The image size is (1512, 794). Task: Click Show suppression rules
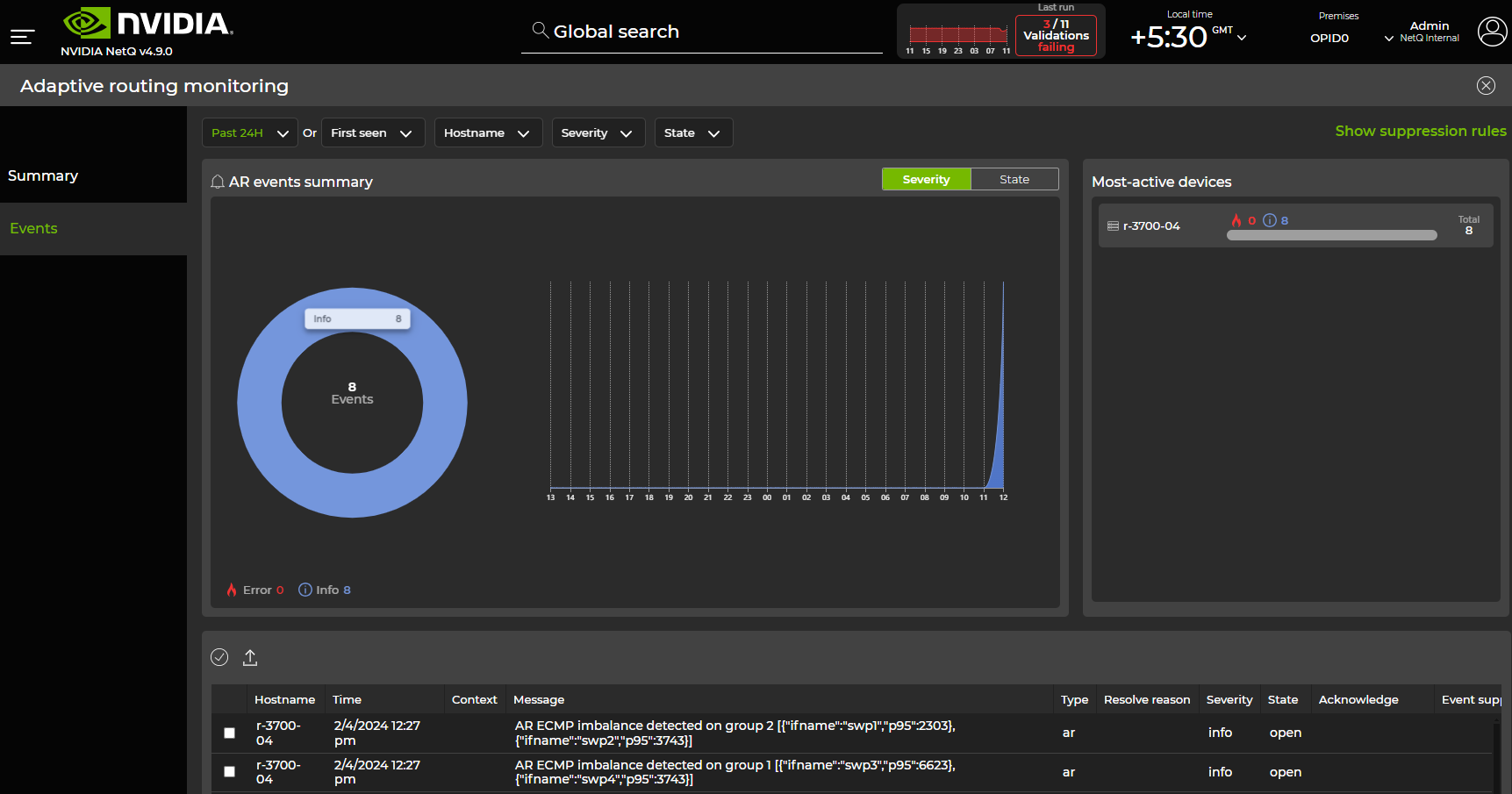click(x=1420, y=131)
